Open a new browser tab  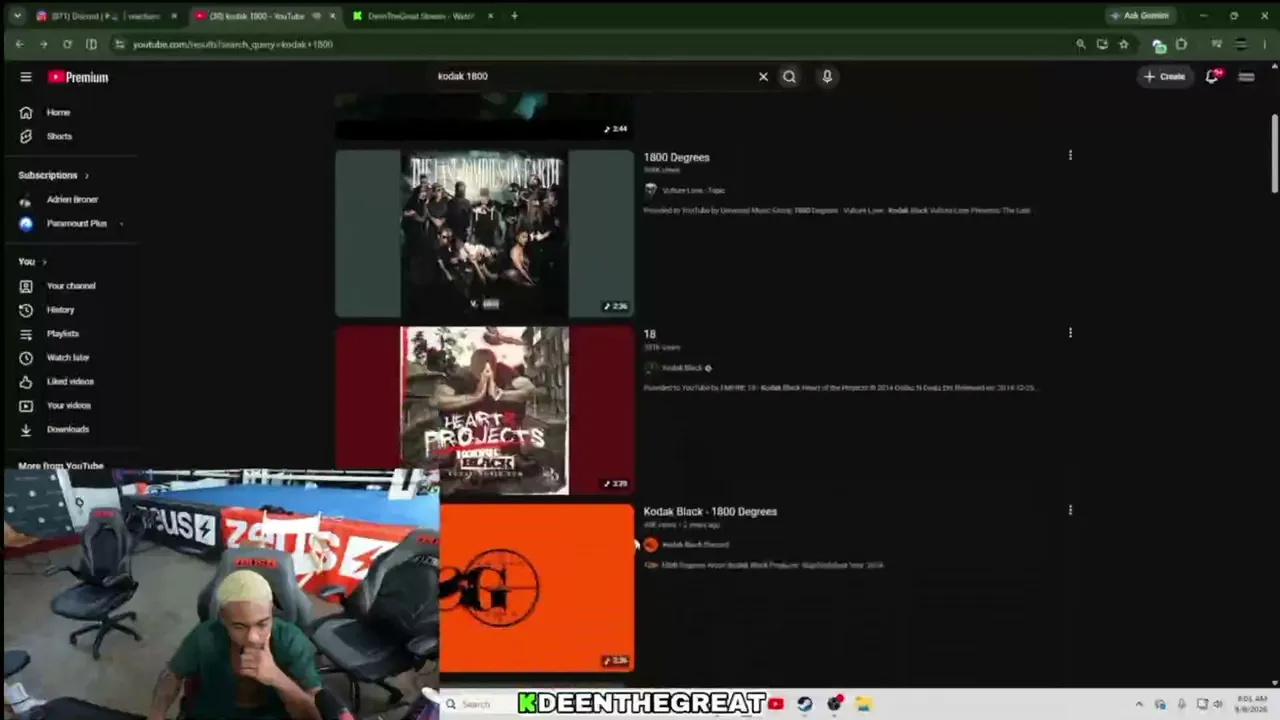[x=514, y=16]
